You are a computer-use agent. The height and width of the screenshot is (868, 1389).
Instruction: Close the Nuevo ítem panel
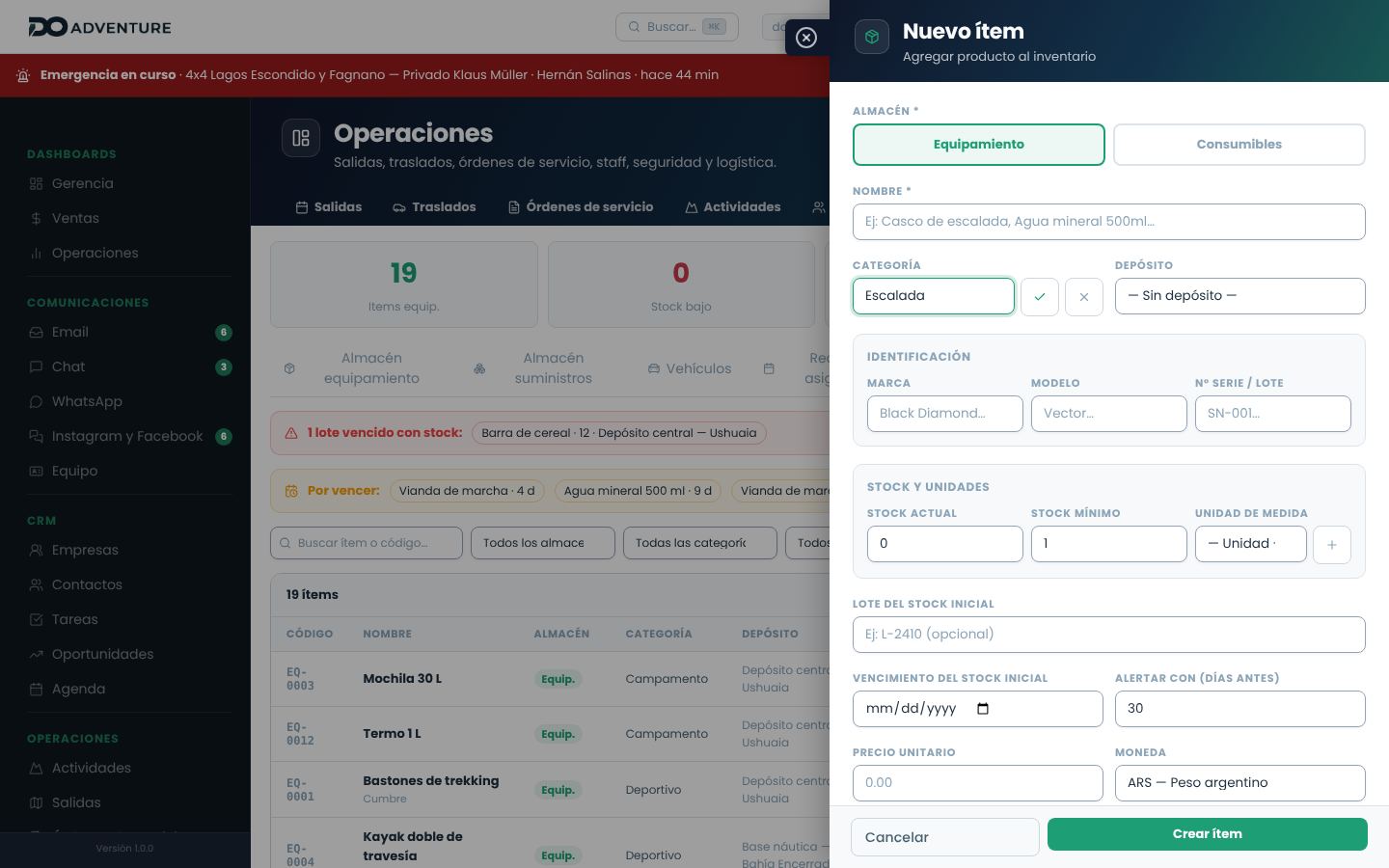pyautogui.click(x=806, y=38)
